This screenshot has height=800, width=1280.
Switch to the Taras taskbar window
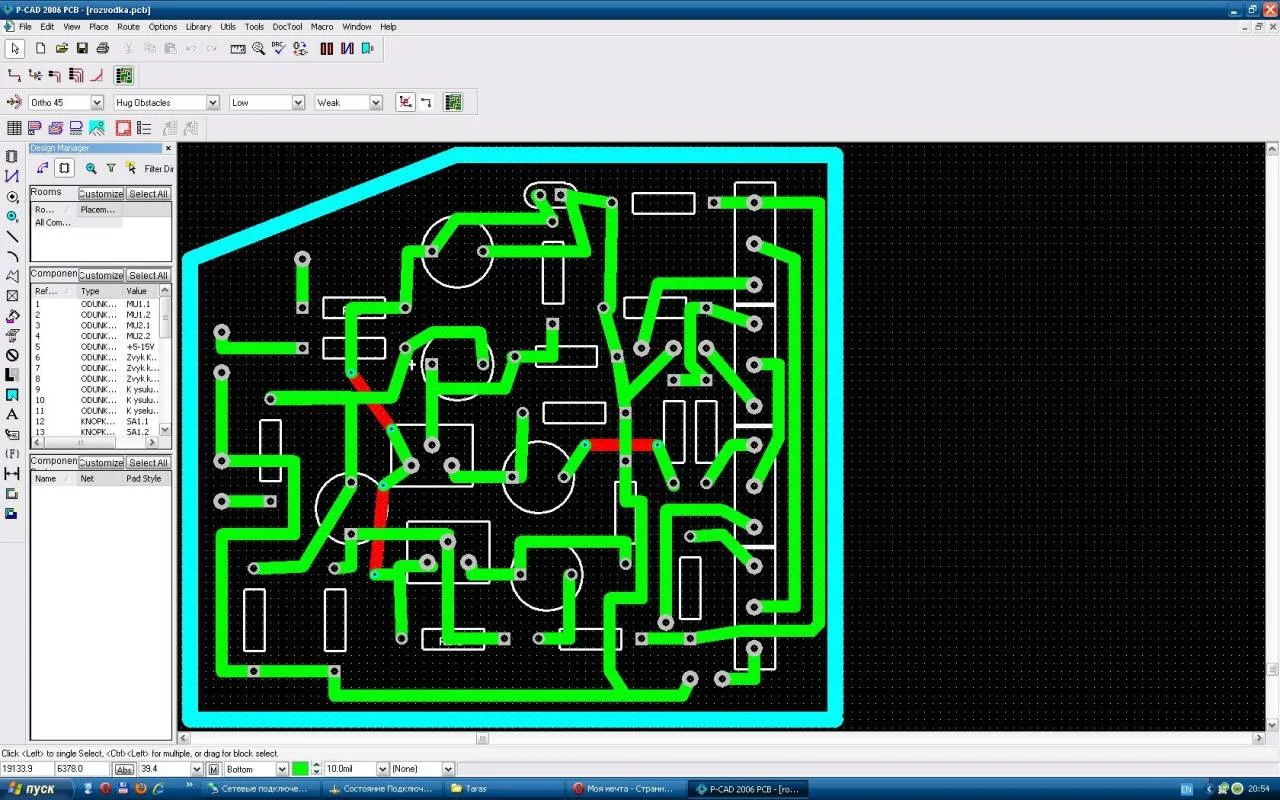pos(506,789)
